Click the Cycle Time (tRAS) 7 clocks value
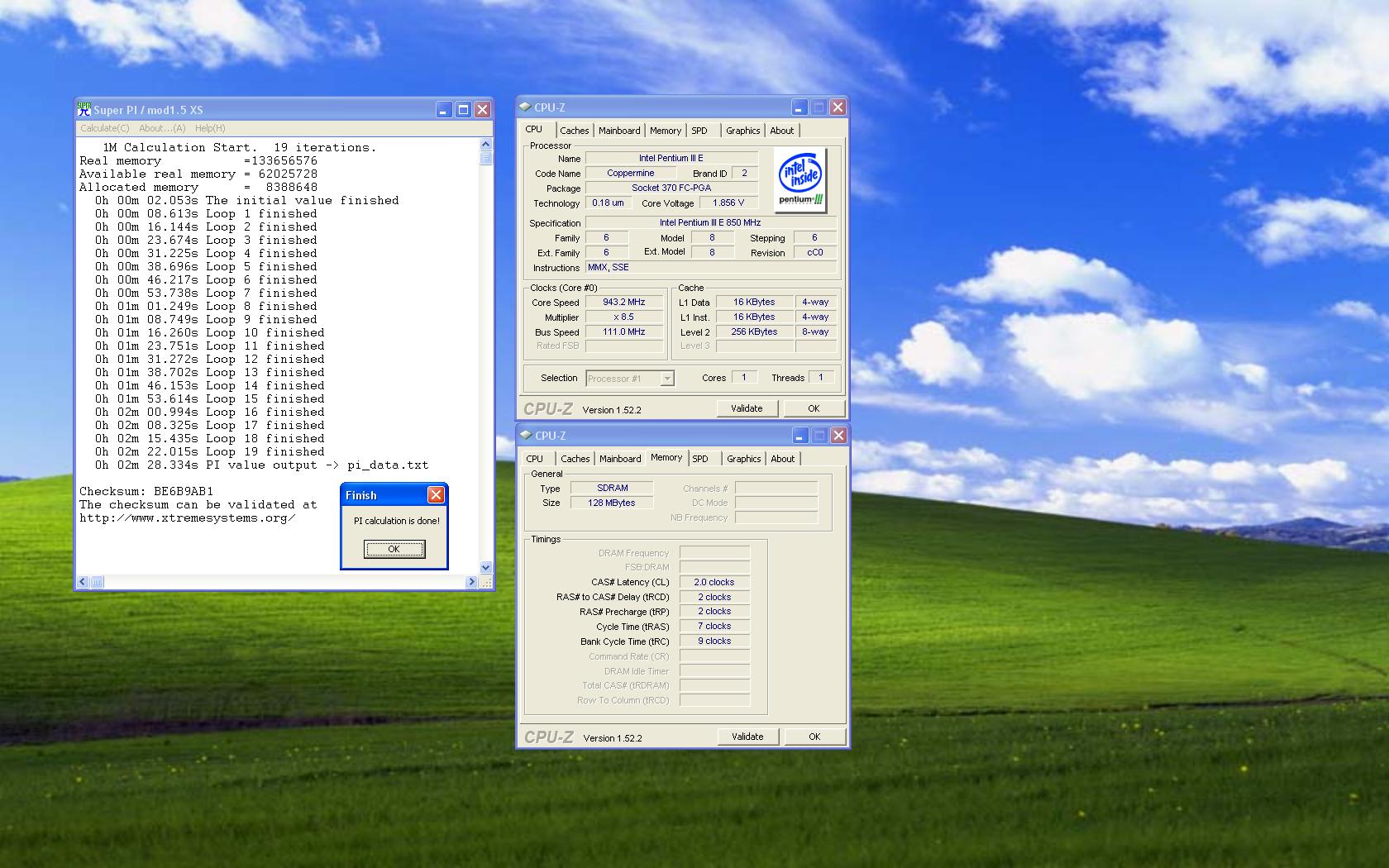Image resolution: width=1389 pixels, height=868 pixels. [714, 627]
